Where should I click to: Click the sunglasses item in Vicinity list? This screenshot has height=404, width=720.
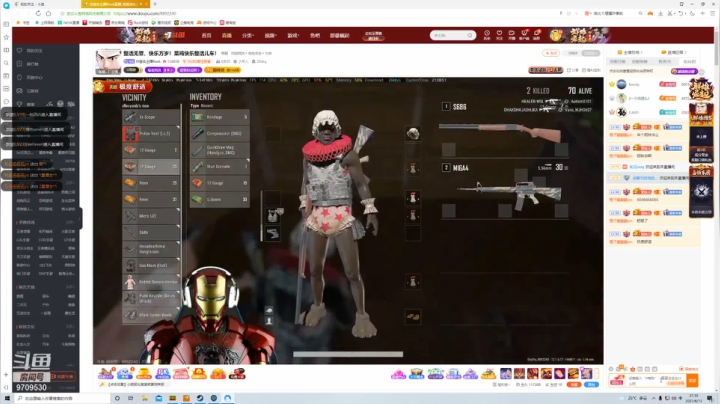tap(151, 249)
